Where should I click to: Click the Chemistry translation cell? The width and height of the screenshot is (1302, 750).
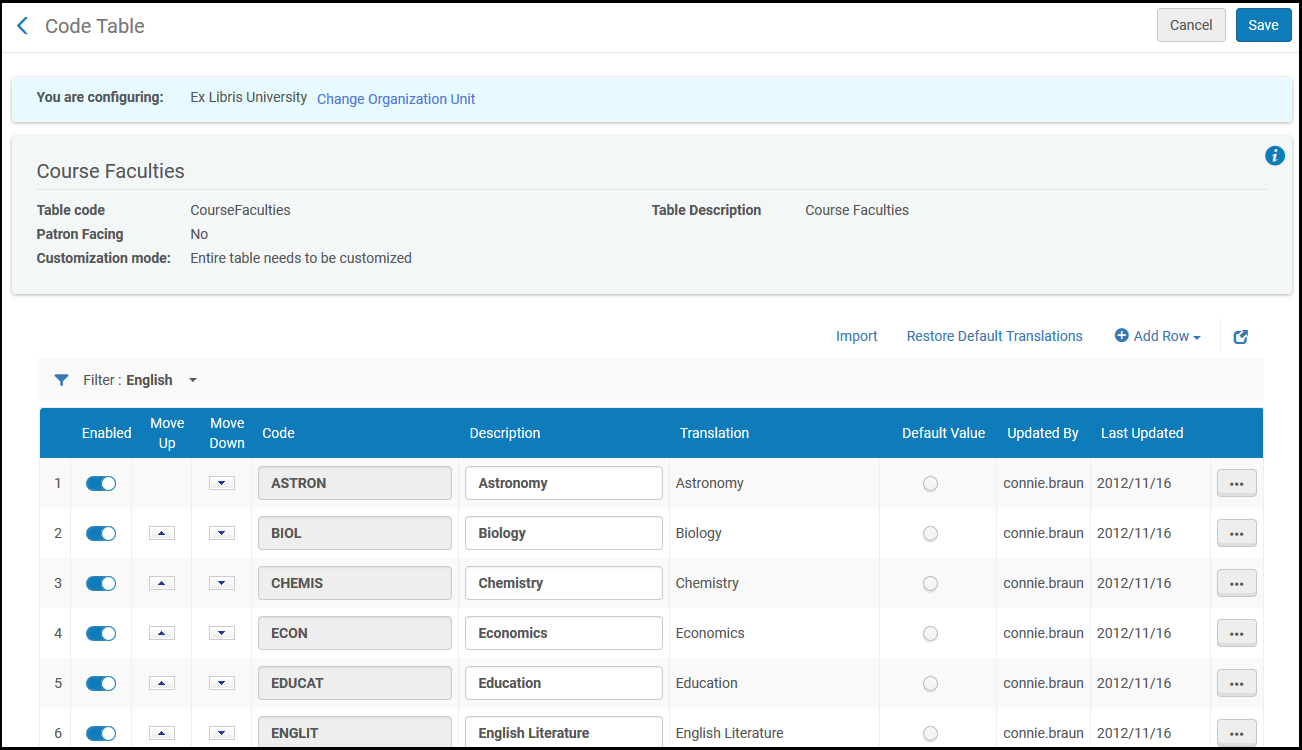(707, 583)
